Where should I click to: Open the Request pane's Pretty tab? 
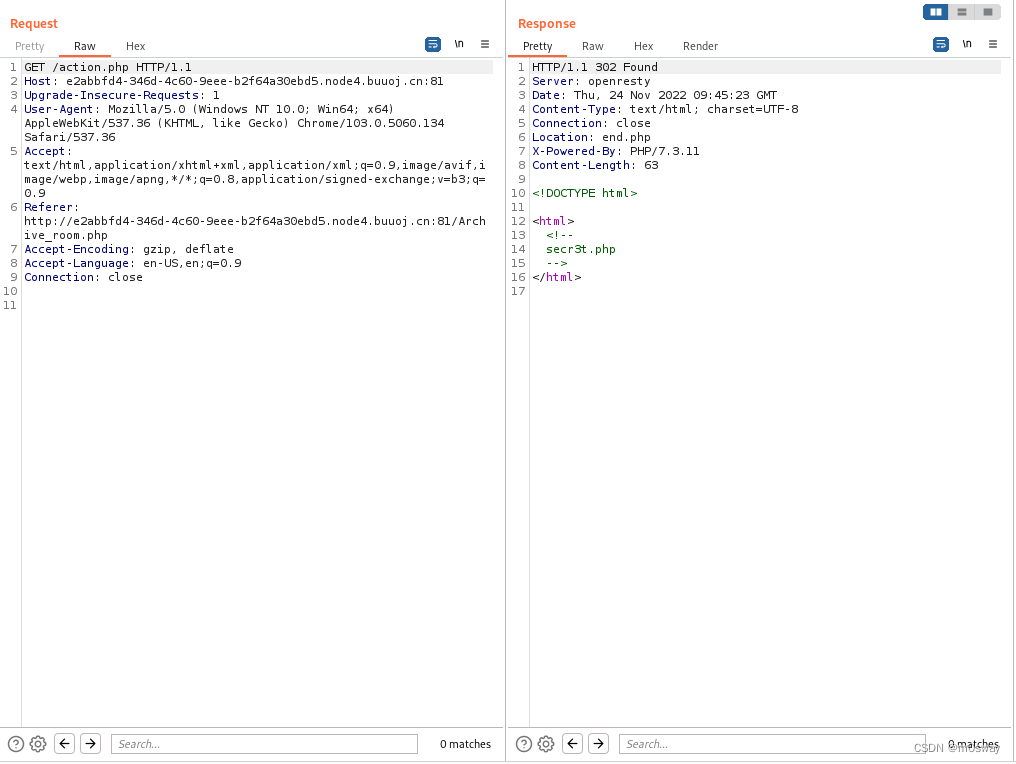[x=29, y=46]
